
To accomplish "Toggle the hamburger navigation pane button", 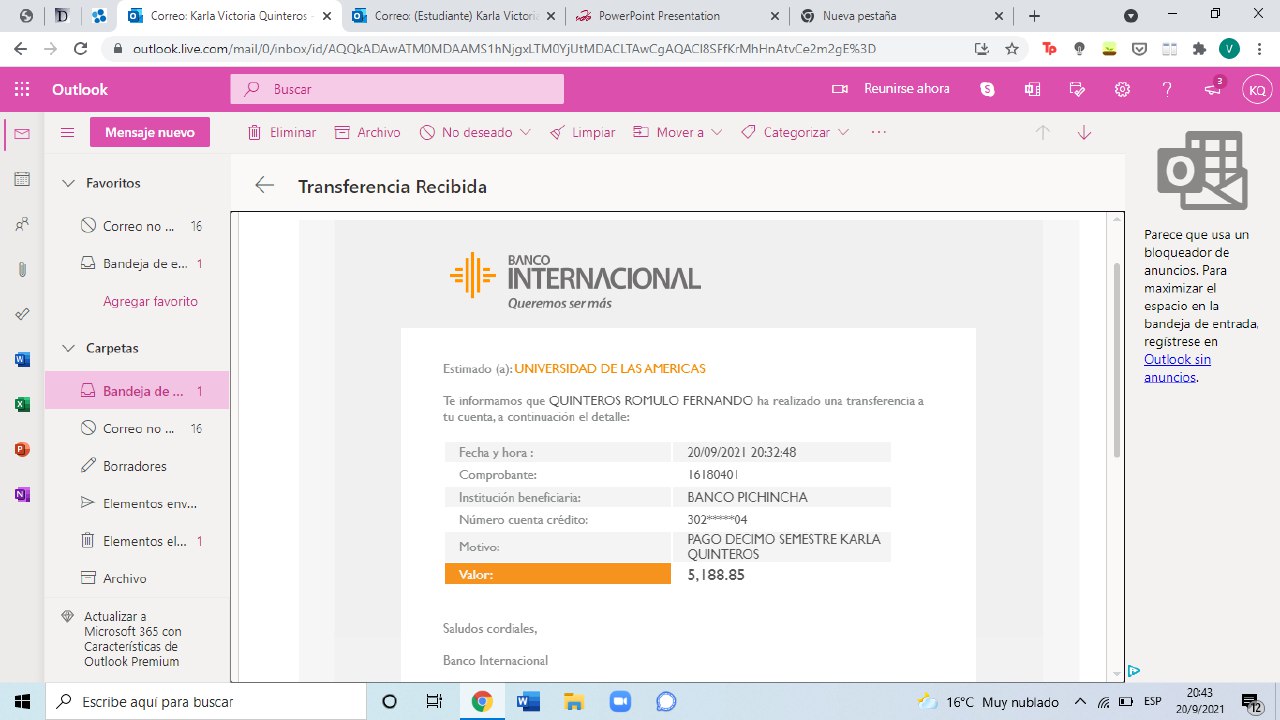I will (x=68, y=133).
